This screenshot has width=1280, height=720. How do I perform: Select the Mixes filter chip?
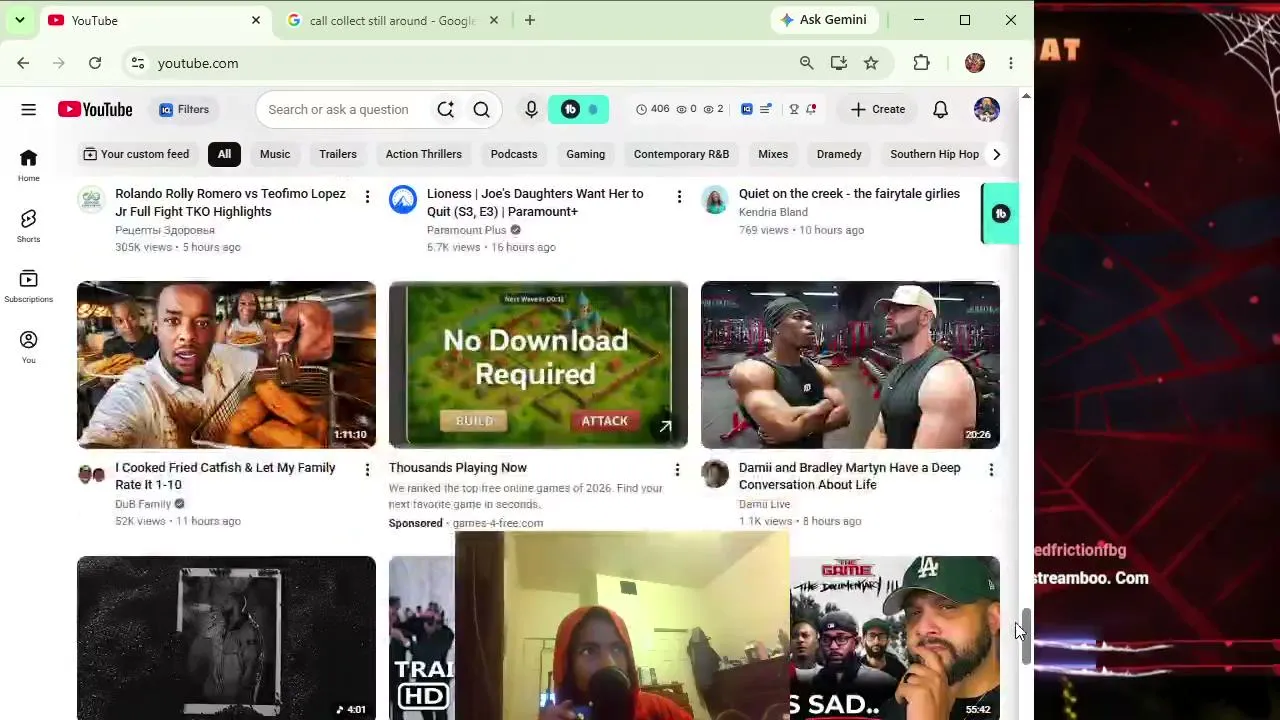click(773, 154)
